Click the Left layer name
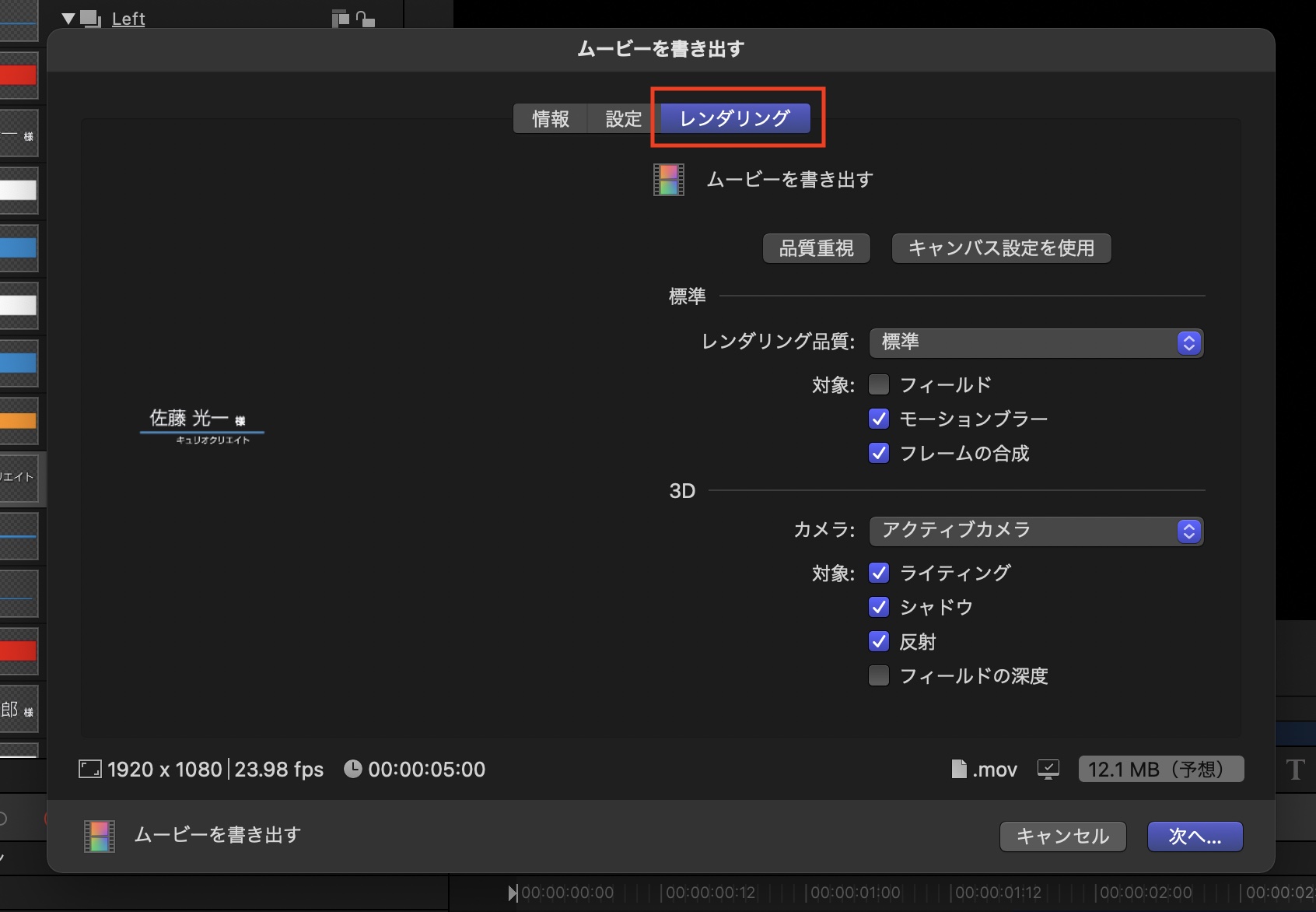Screen dimensions: 1316x912 click(x=128, y=19)
